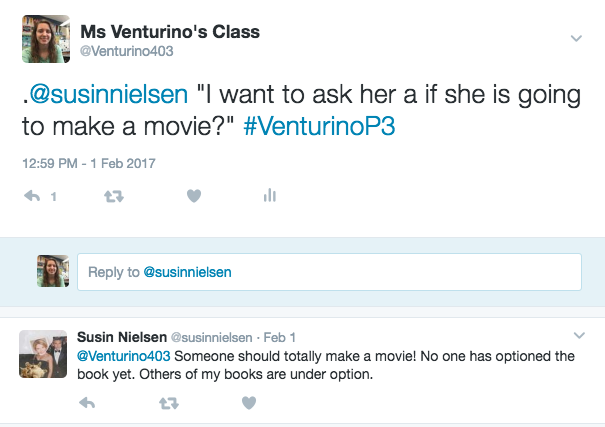
Task: Open Susin Nielsen's avatar photo
Action: (x=43, y=354)
